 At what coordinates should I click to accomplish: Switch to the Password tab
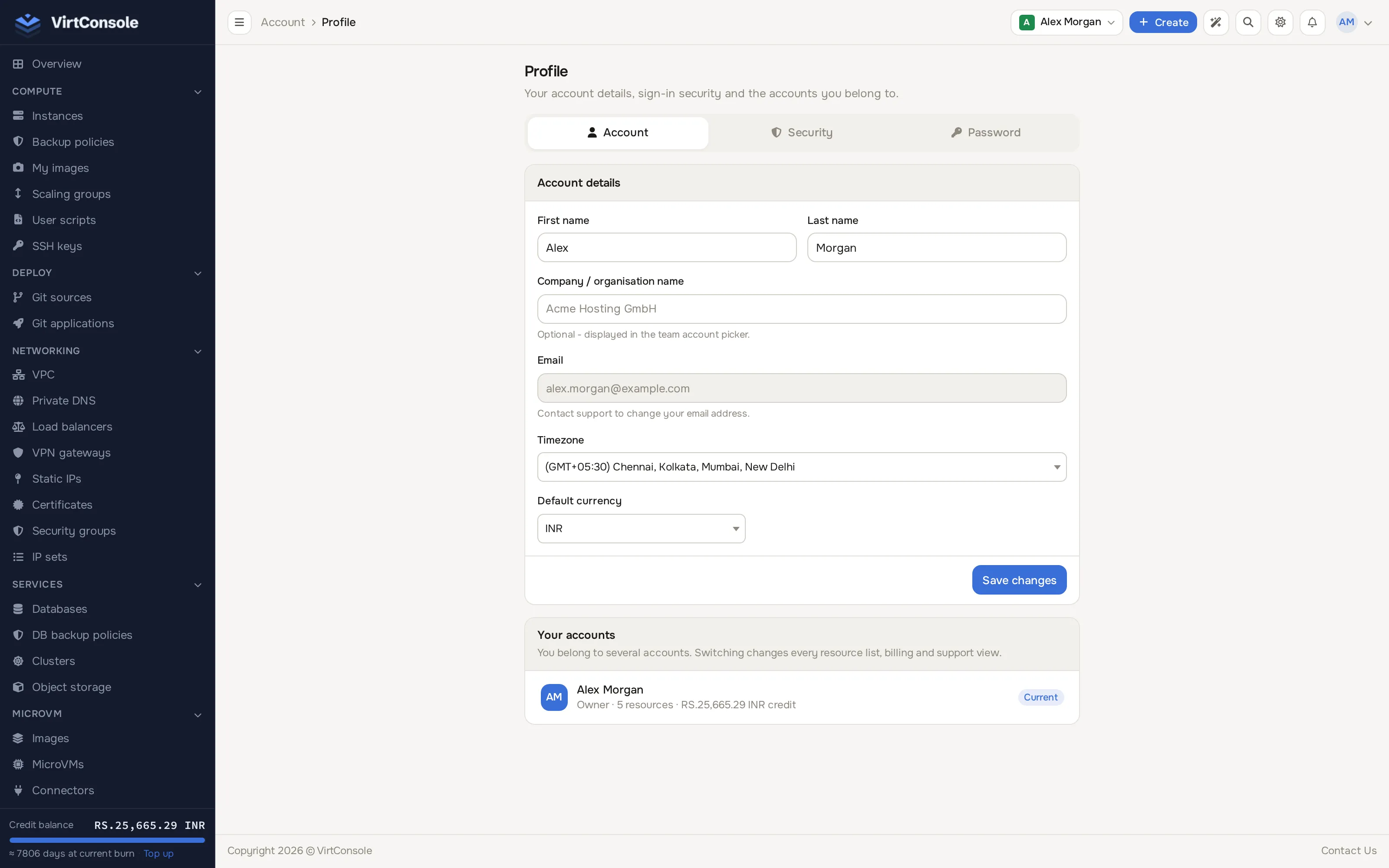click(985, 133)
